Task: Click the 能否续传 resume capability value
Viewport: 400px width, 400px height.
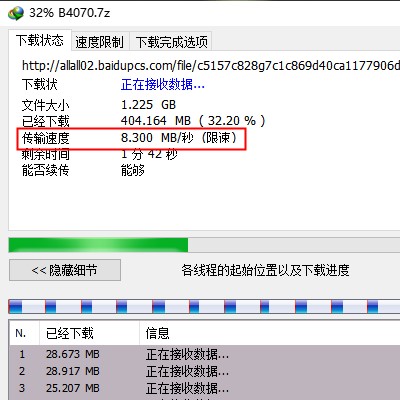Action: pos(133,171)
